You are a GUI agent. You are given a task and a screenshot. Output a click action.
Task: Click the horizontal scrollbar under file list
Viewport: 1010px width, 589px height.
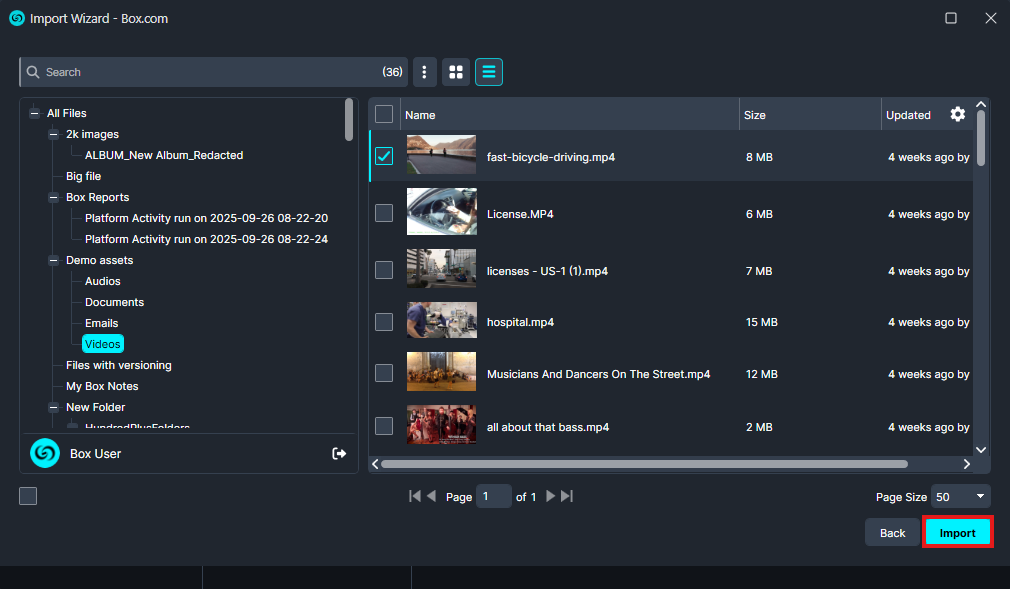(x=644, y=464)
